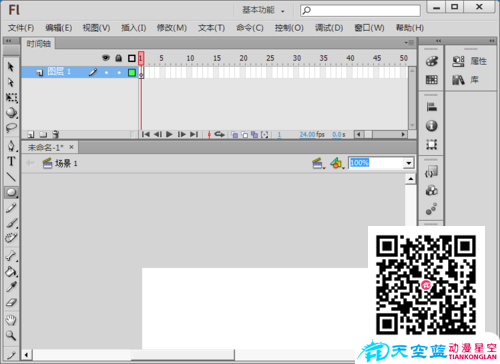Toggle lock dot of 图层 1
The image size is (500, 364).
[x=119, y=72]
